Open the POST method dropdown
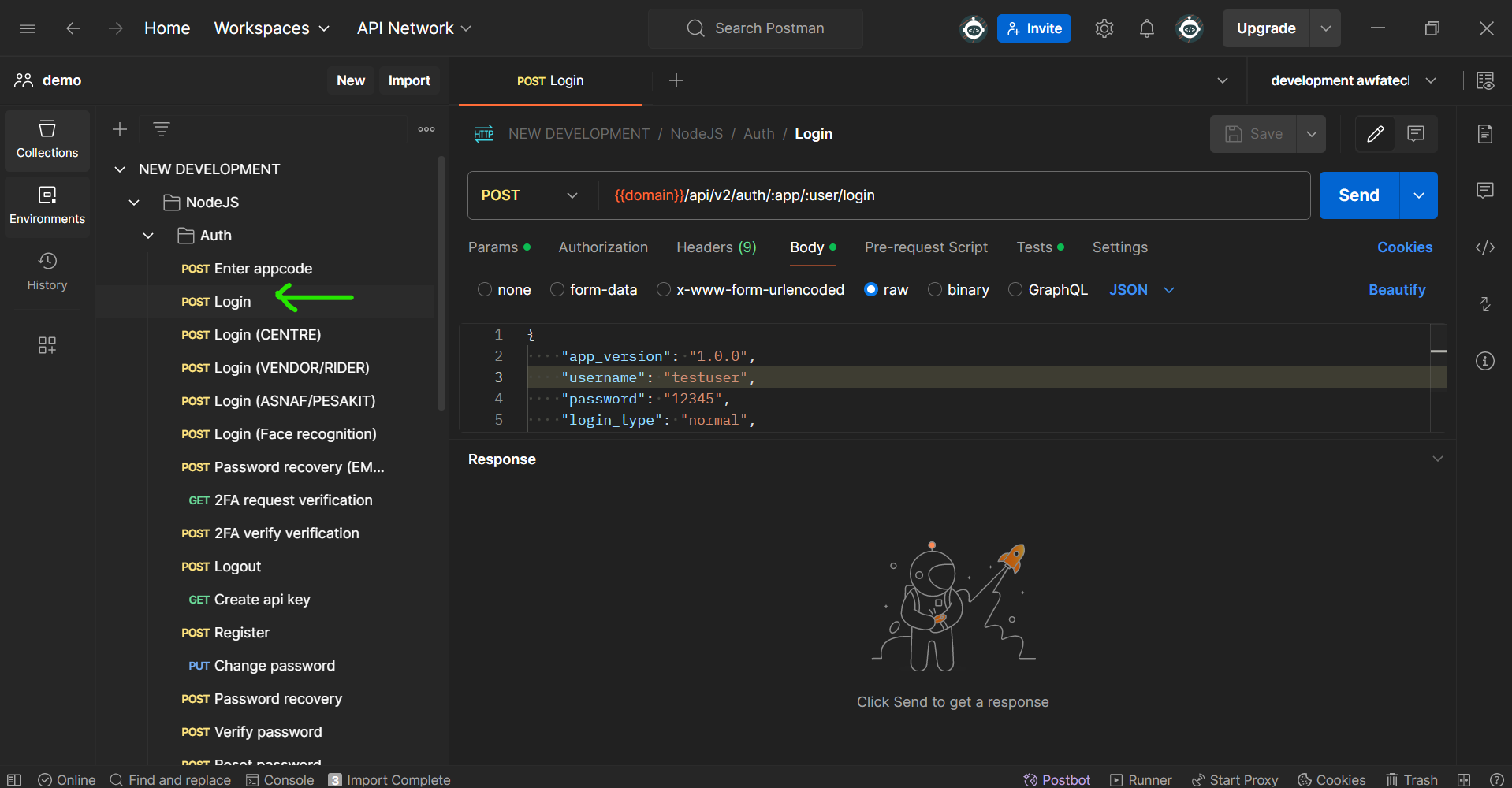This screenshot has height=788, width=1512. coord(530,195)
